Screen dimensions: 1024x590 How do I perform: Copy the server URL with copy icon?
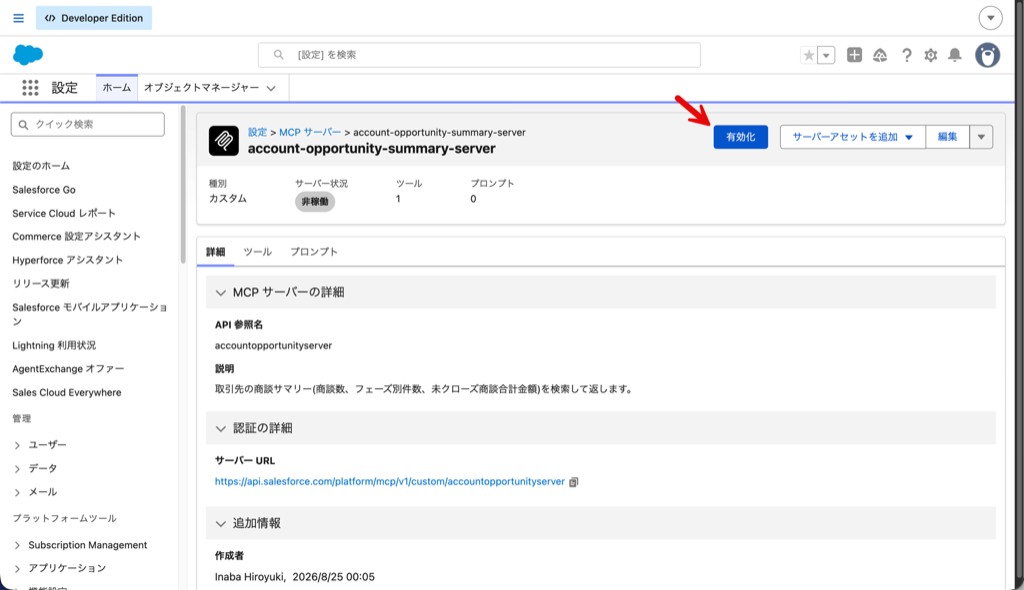[x=573, y=482]
